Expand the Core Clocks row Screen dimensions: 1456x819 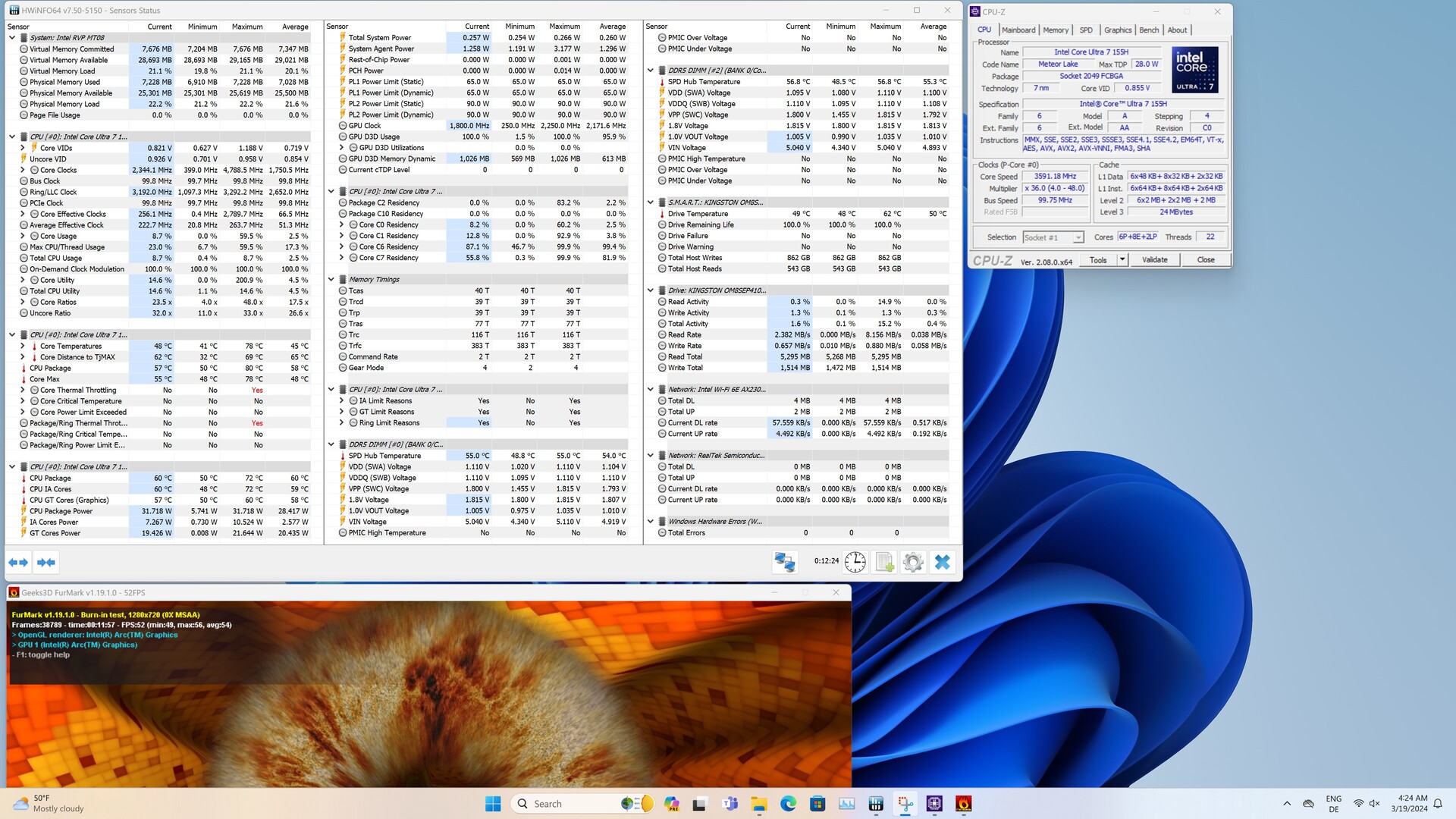(23, 171)
